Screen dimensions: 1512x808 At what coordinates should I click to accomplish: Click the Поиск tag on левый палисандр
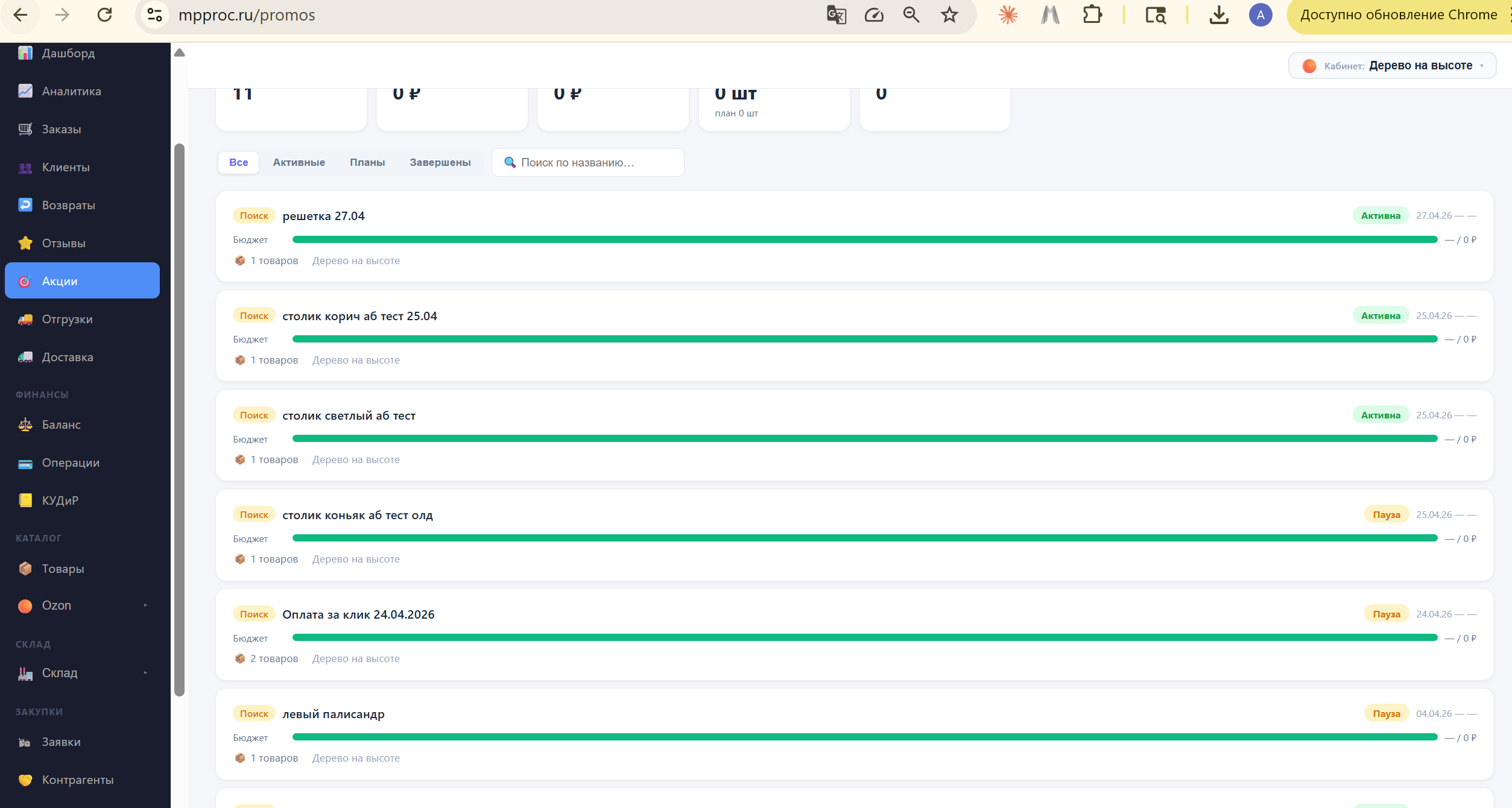(254, 713)
